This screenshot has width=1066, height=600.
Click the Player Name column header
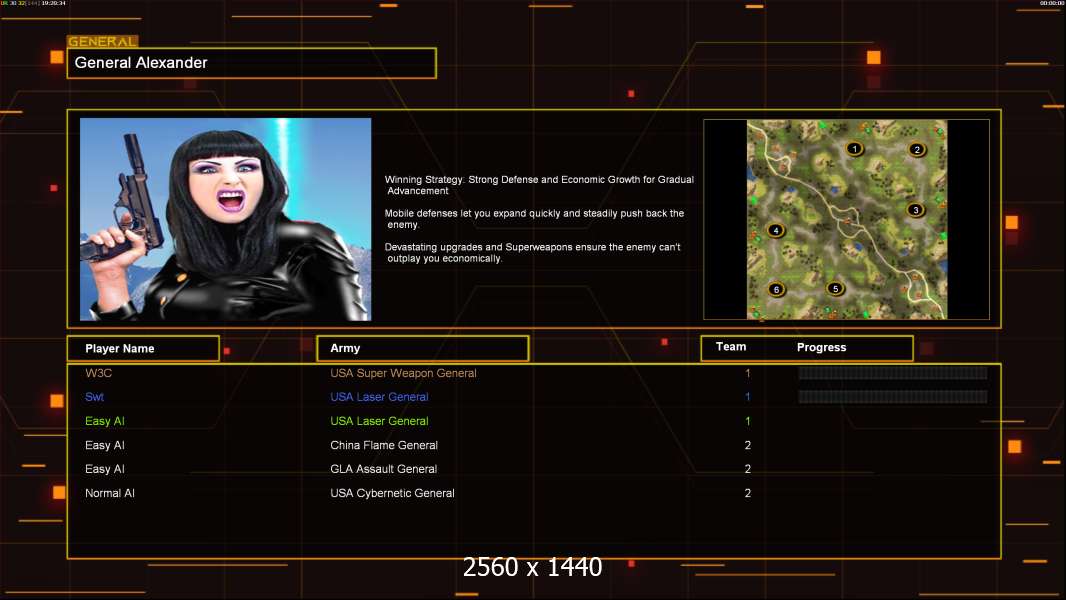(x=143, y=349)
